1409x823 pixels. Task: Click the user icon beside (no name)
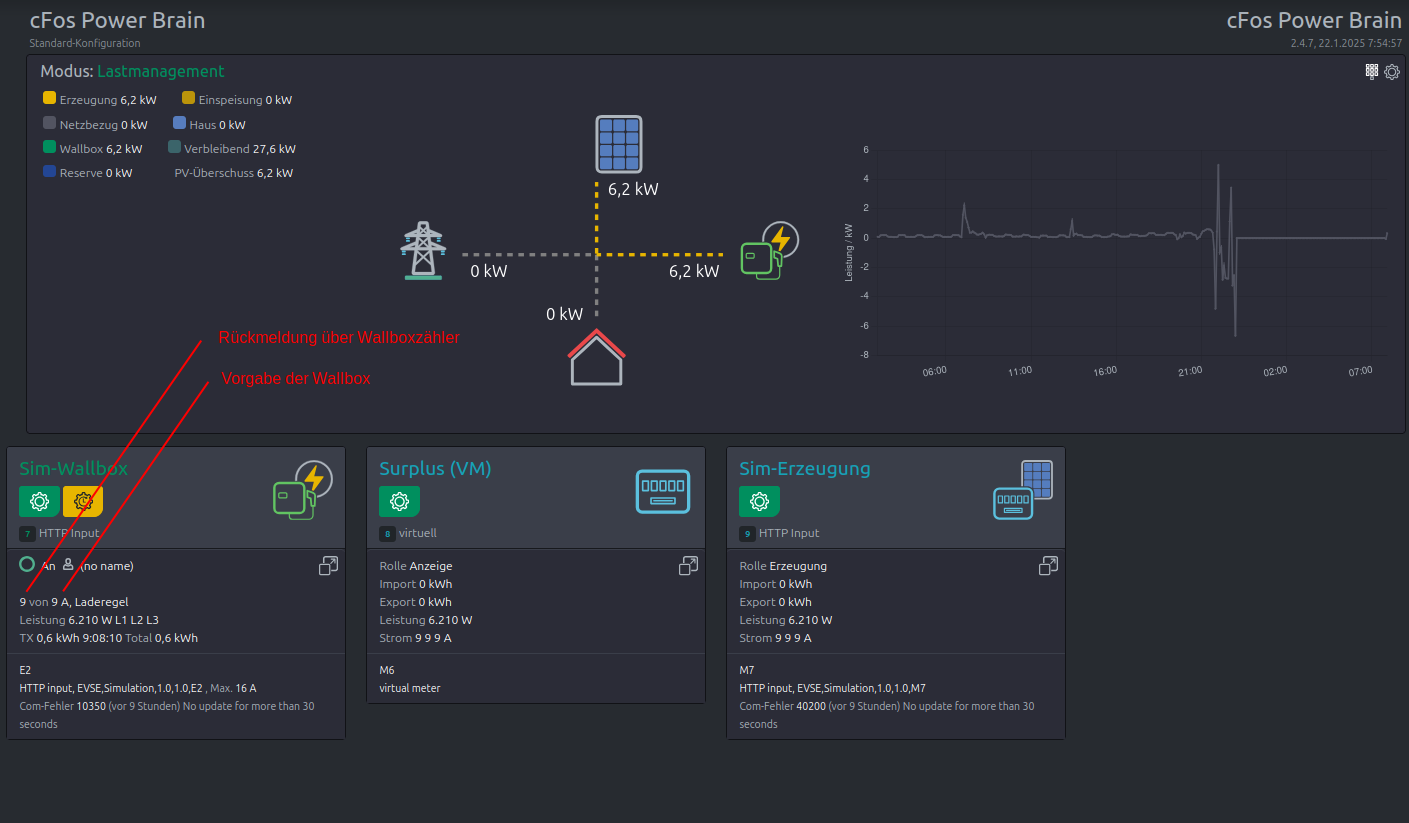[68, 564]
